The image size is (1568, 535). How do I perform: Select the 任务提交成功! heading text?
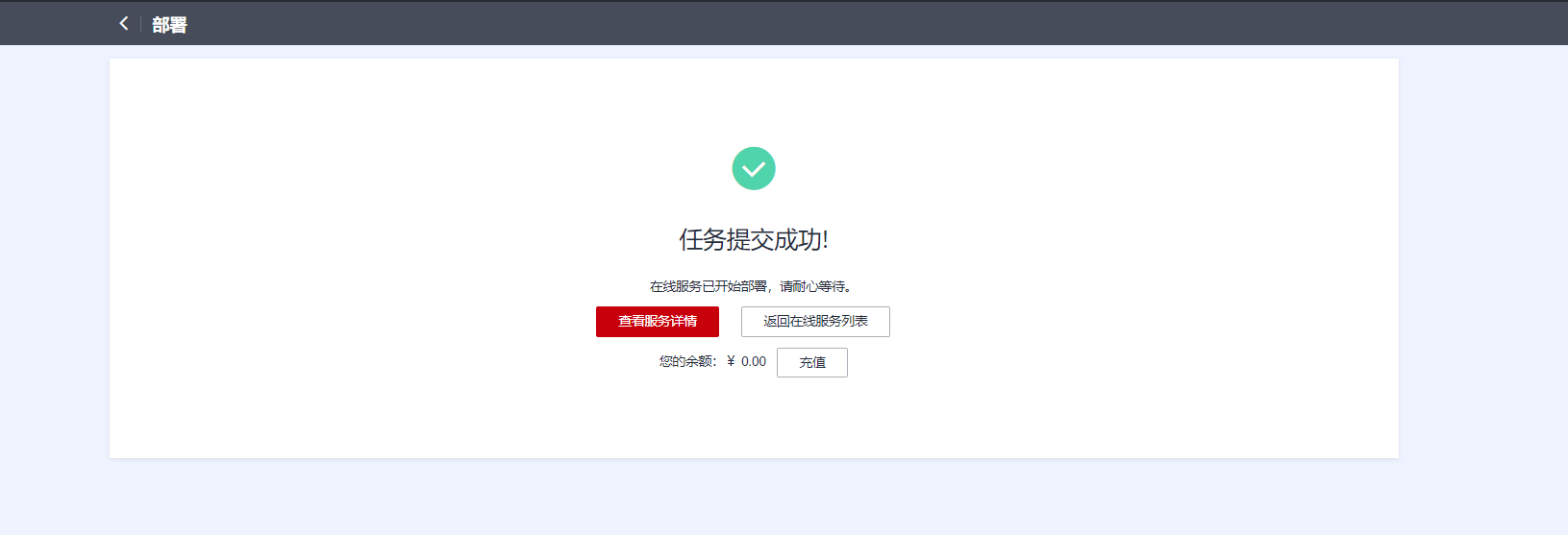click(754, 240)
